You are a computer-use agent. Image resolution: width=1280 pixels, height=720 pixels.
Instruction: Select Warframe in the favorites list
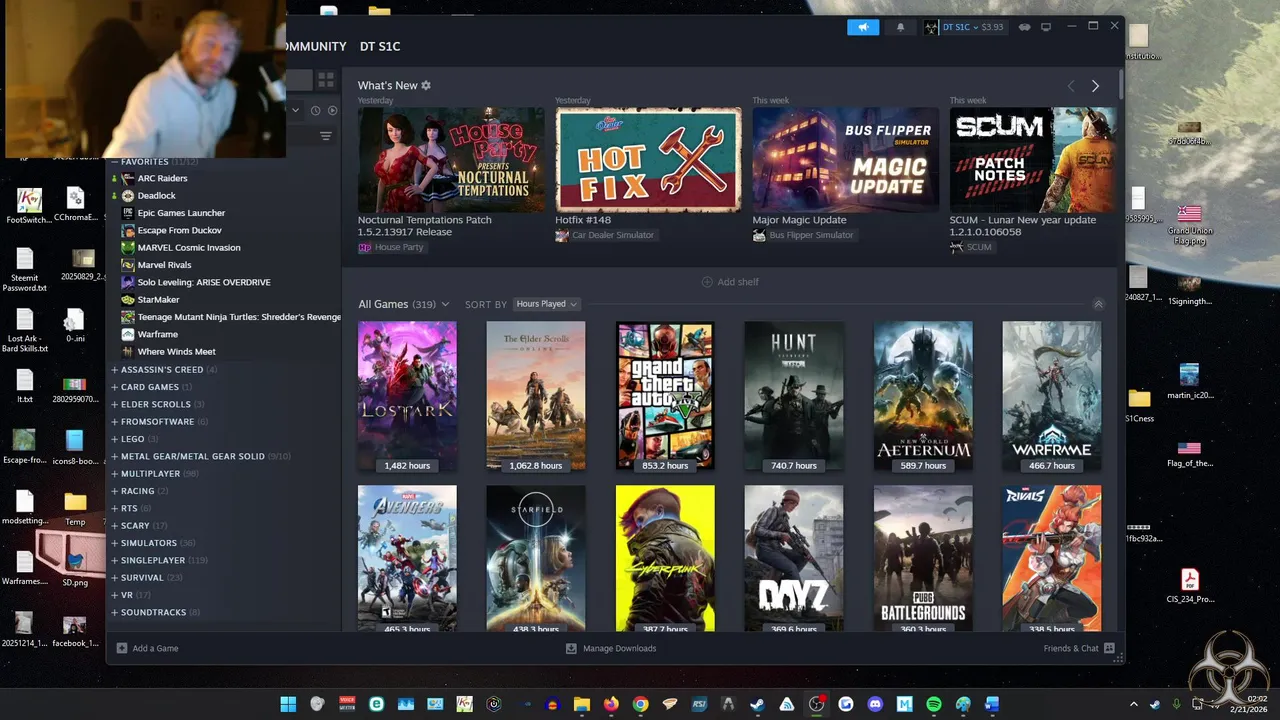[157, 334]
